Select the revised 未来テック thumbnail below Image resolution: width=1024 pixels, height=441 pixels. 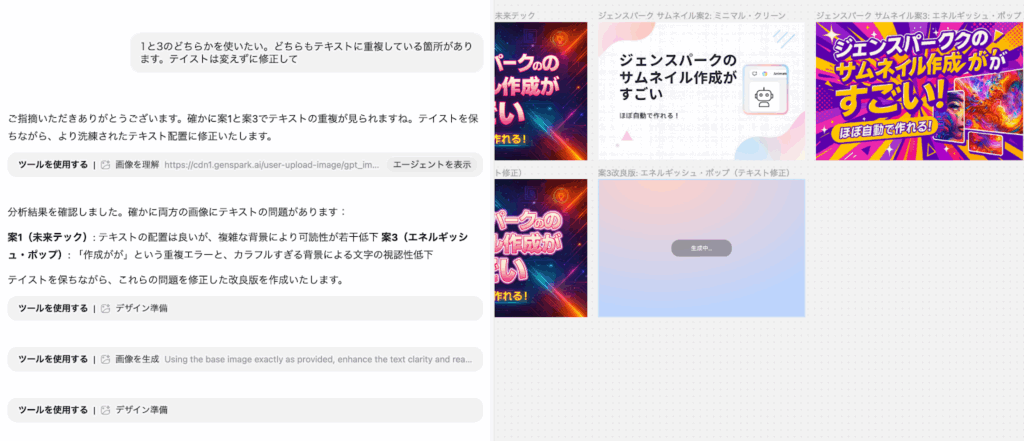541,248
